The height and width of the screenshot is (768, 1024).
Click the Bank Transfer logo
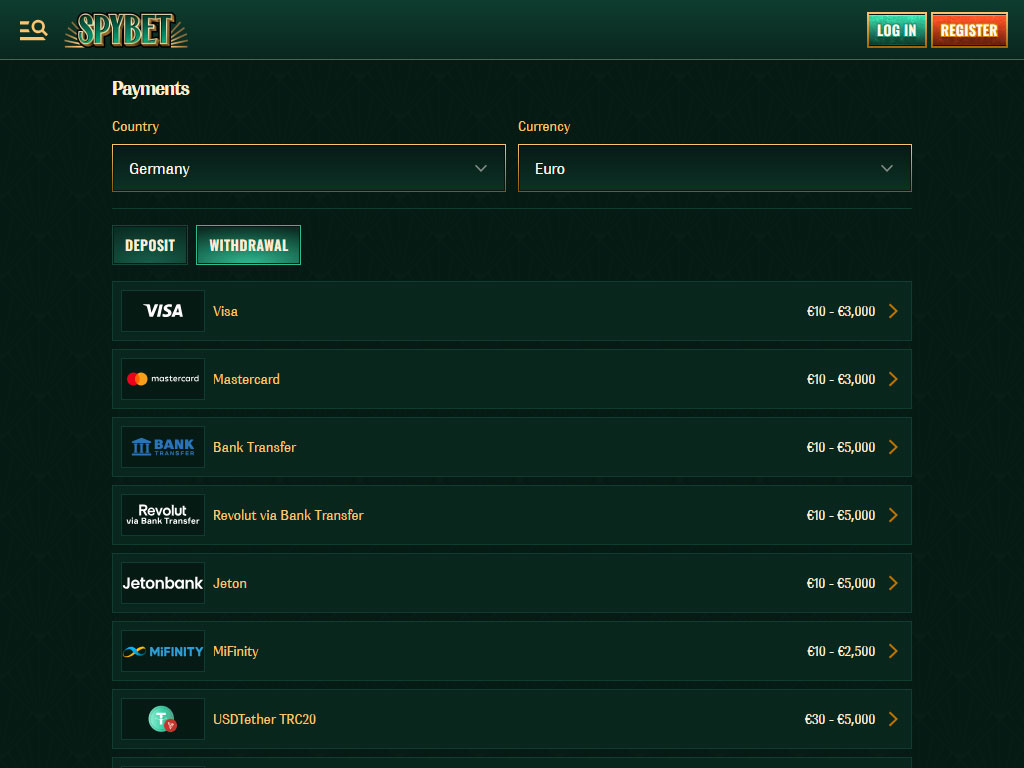click(x=163, y=447)
